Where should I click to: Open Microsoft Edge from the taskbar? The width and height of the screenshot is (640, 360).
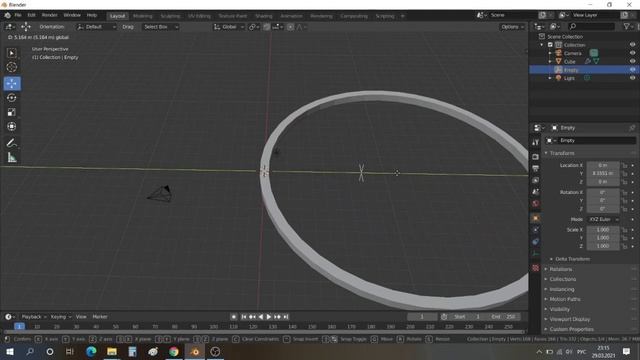[91, 351]
